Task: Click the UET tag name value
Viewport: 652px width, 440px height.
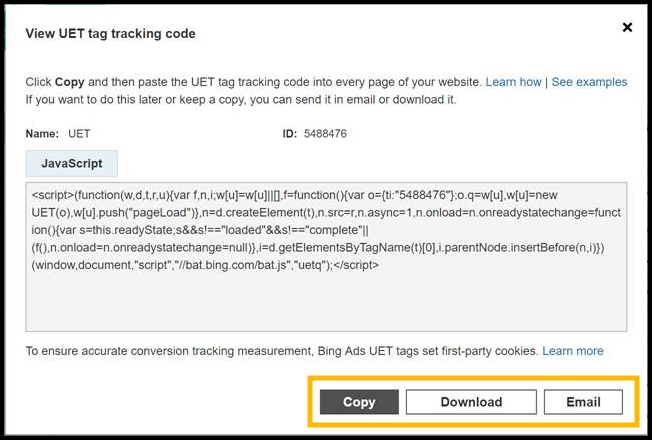Action: click(x=79, y=133)
